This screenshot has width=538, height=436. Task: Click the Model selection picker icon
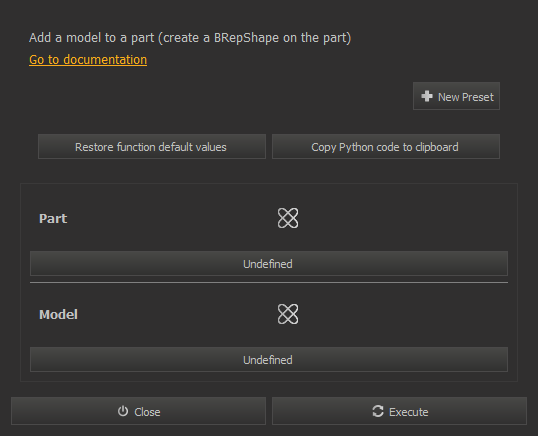pyautogui.click(x=288, y=314)
